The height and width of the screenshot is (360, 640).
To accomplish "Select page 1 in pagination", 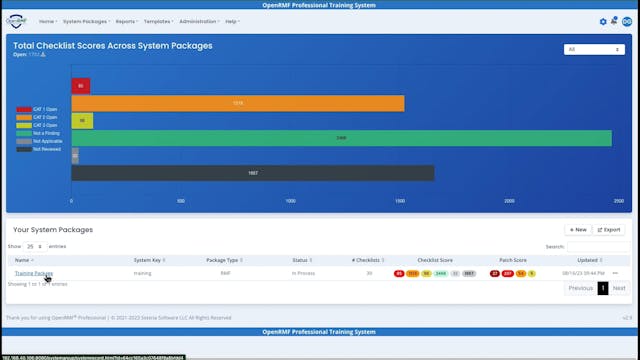I will [603, 288].
